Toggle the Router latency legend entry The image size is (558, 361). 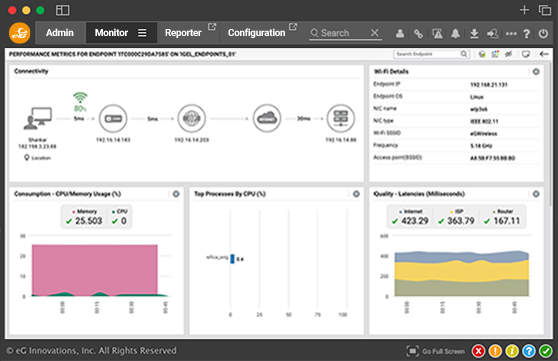(x=502, y=211)
